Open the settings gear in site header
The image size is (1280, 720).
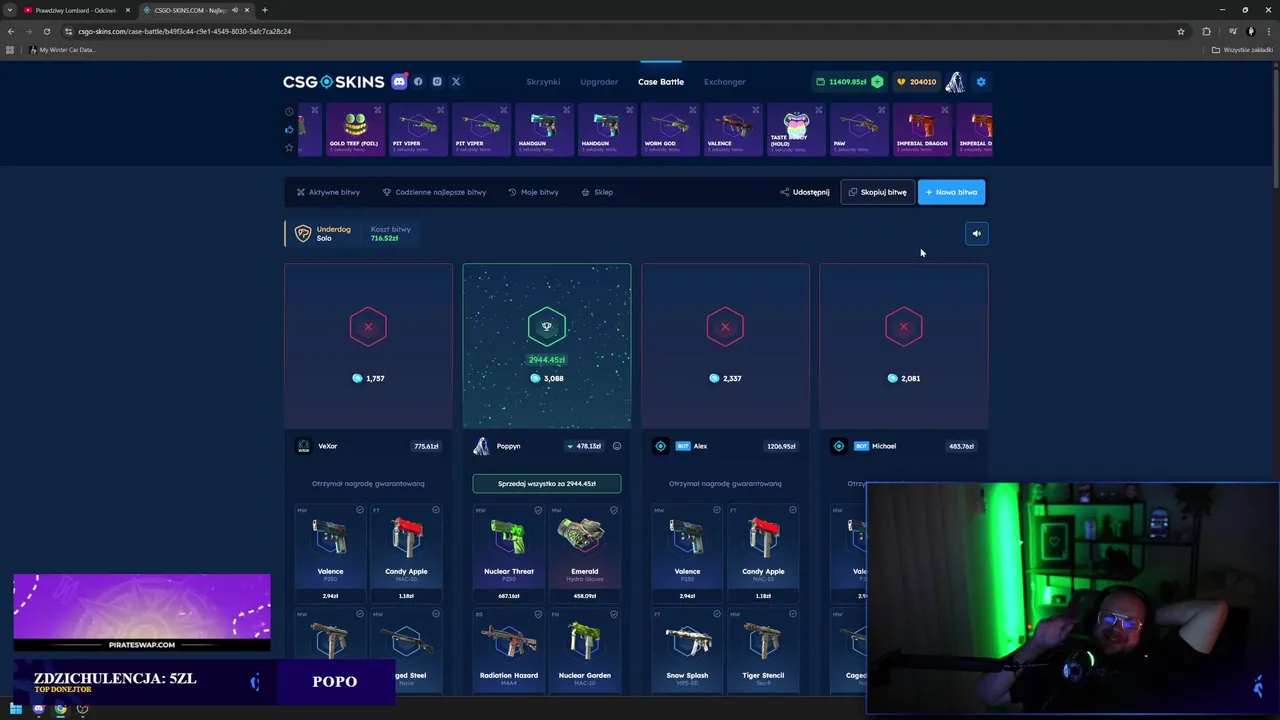(x=981, y=81)
